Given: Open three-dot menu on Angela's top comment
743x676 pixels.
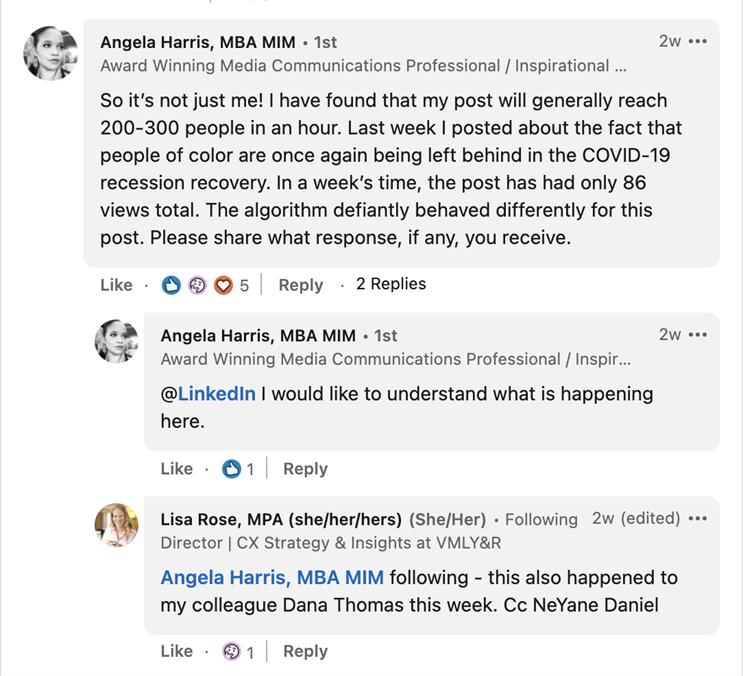Looking at the screenshot, I should point(698,42).
